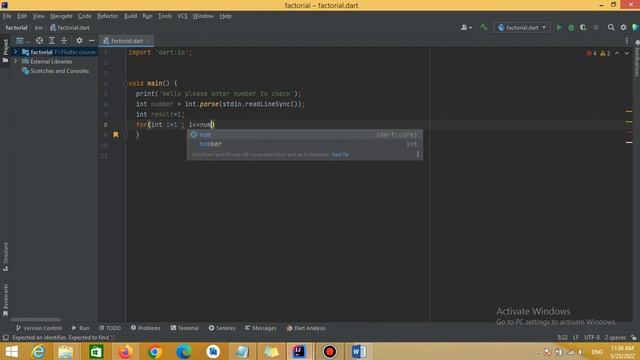Open the screen recorder taskbar icon
This screenshot has height=360, width=640.
click(330, 351)
